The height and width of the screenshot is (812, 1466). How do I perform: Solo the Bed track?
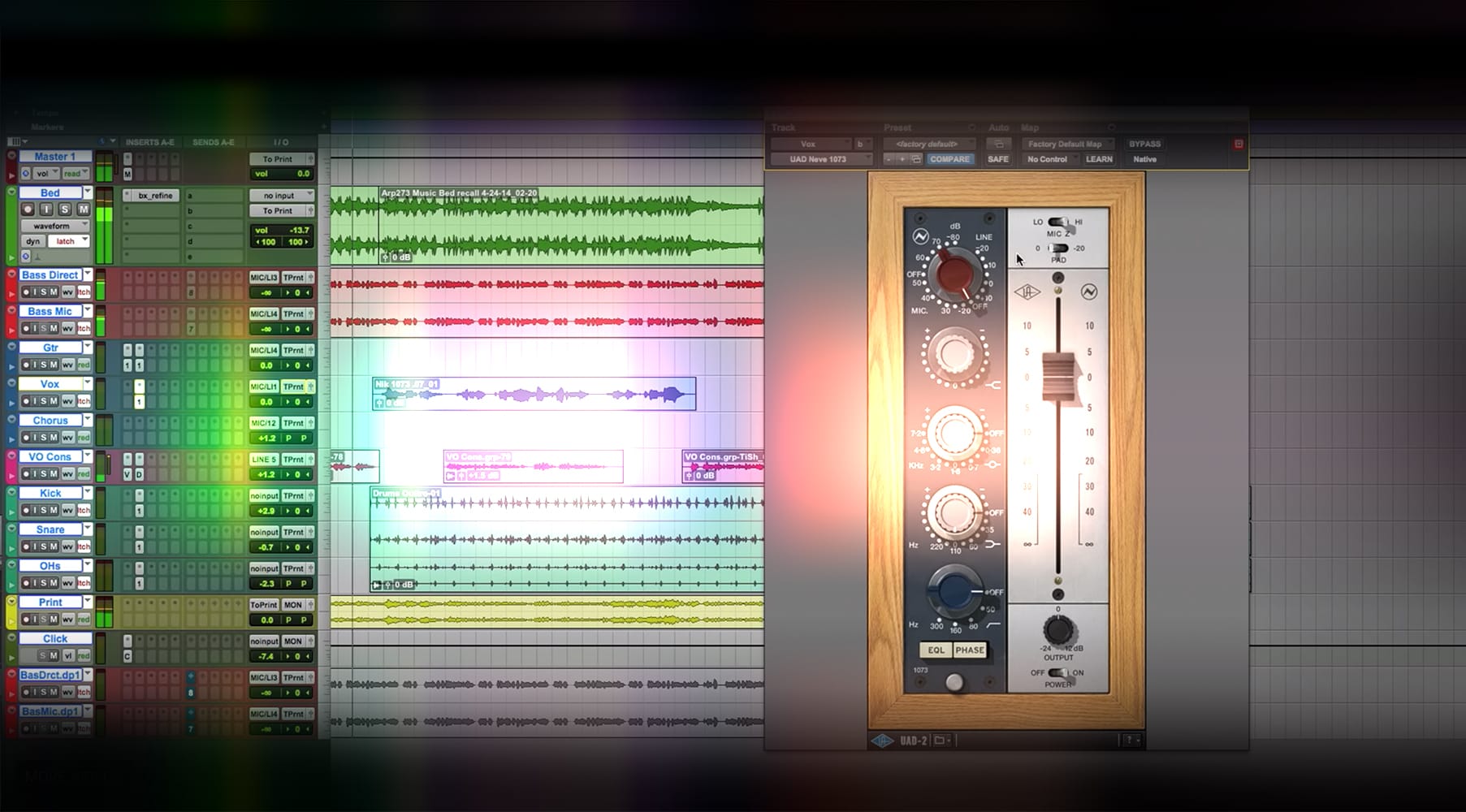[x=65, y=209]
